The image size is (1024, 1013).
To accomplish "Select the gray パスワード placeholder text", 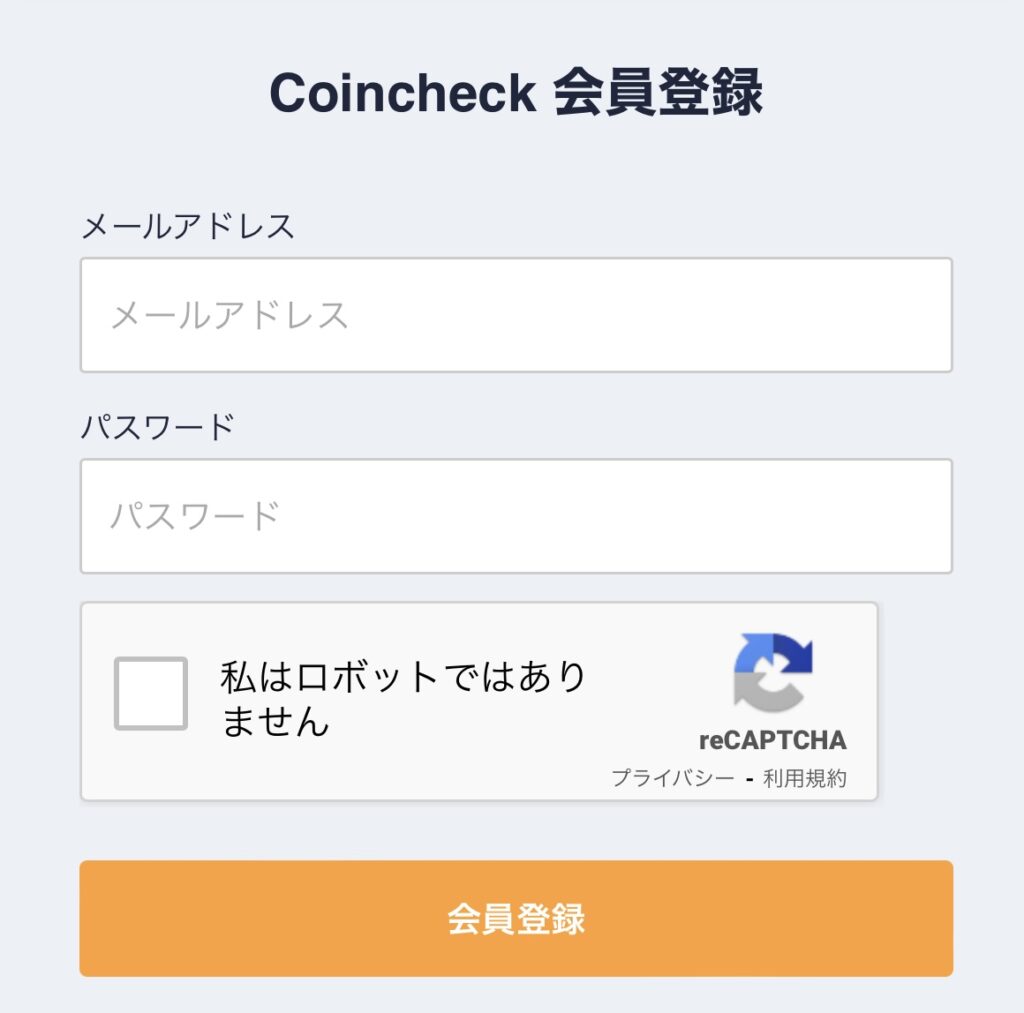I will pos(195,517).
